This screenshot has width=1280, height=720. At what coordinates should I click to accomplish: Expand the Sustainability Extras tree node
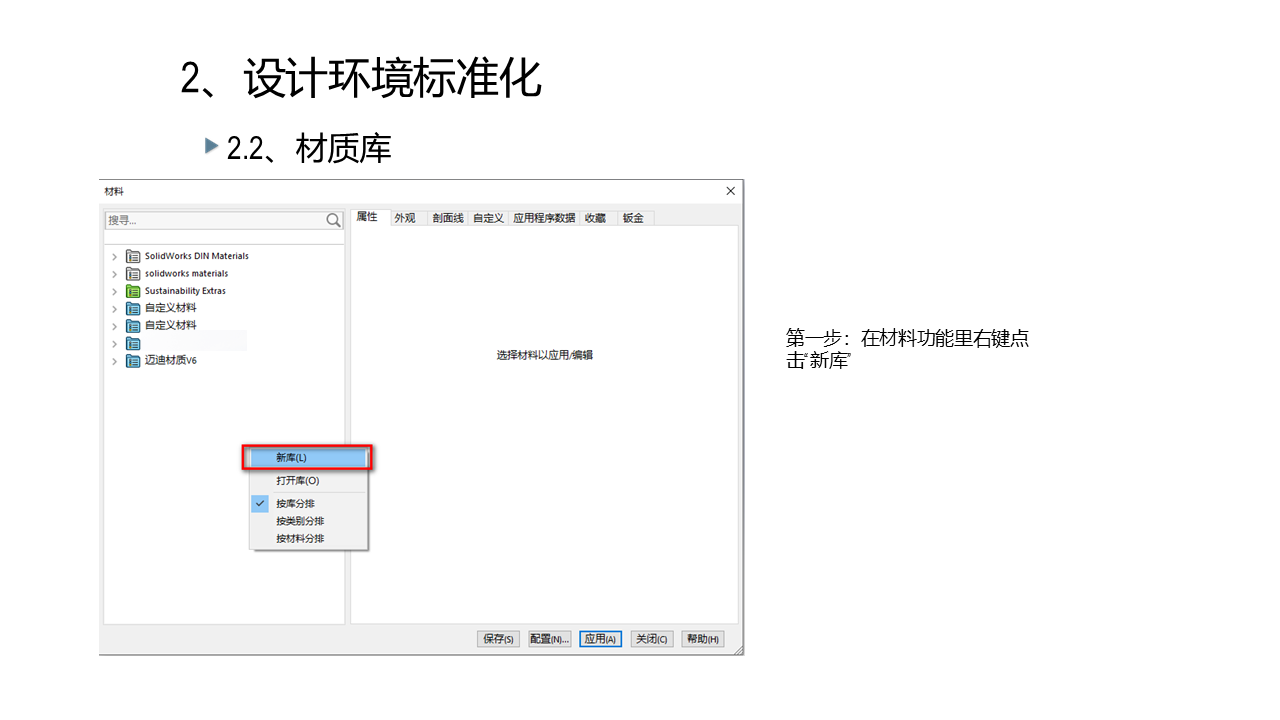[x=114, y=292]
